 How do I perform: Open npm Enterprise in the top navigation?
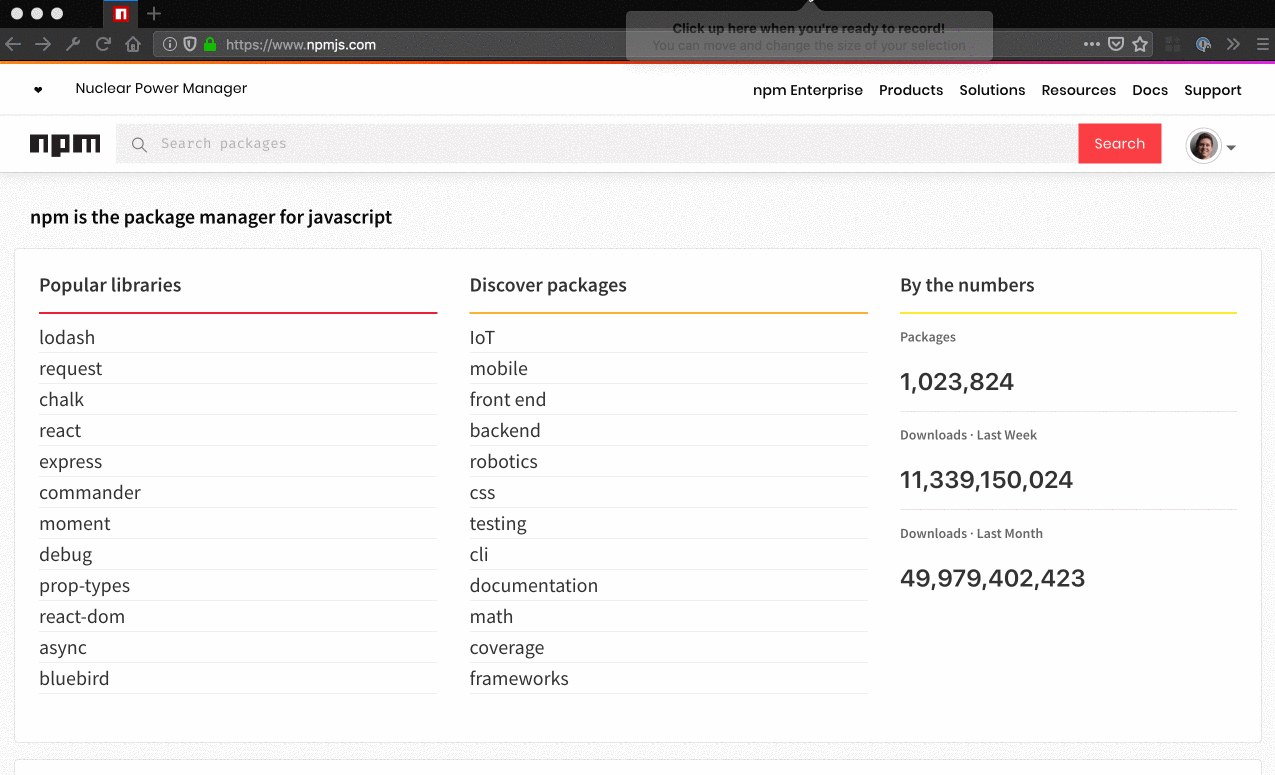[808, 90]
